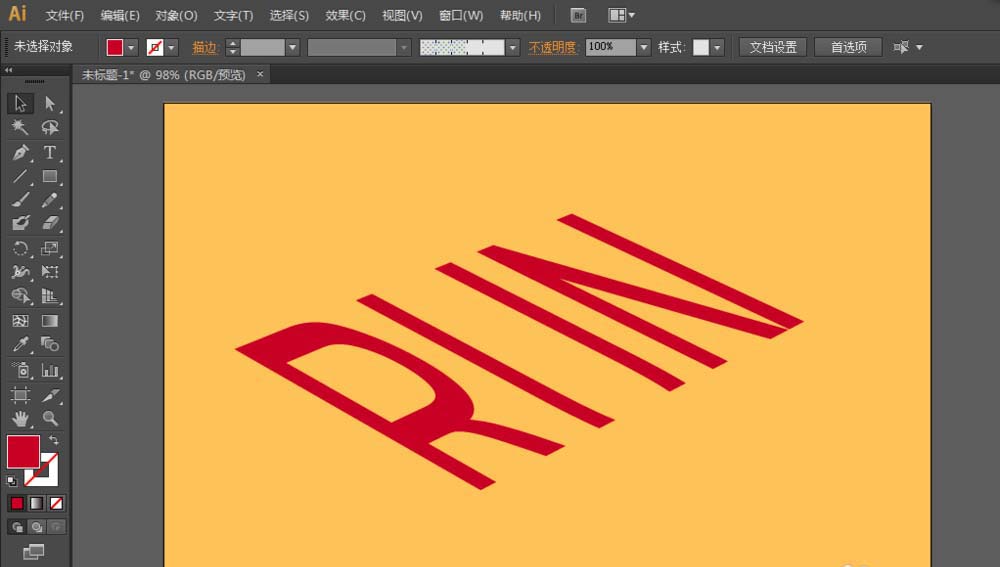Click the large red fill swatch in toolbox
Viewport: 1000px width, 567px height.
click(23, 451)
